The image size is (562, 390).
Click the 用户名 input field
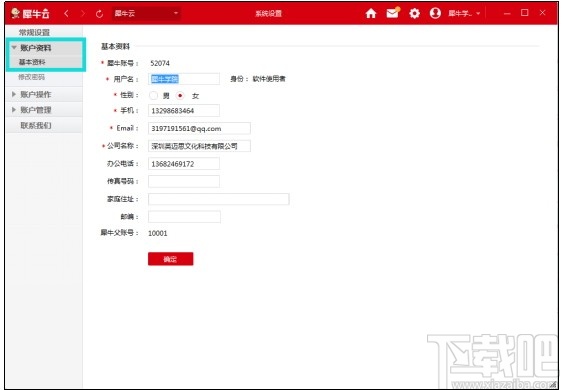tap(184, 79)
